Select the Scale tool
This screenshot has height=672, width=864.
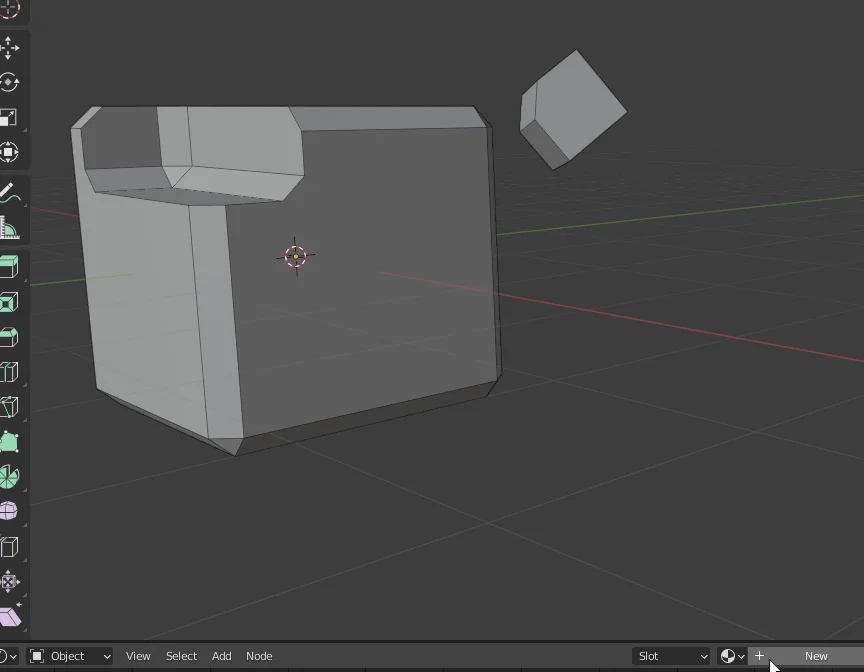pos(12,117)
